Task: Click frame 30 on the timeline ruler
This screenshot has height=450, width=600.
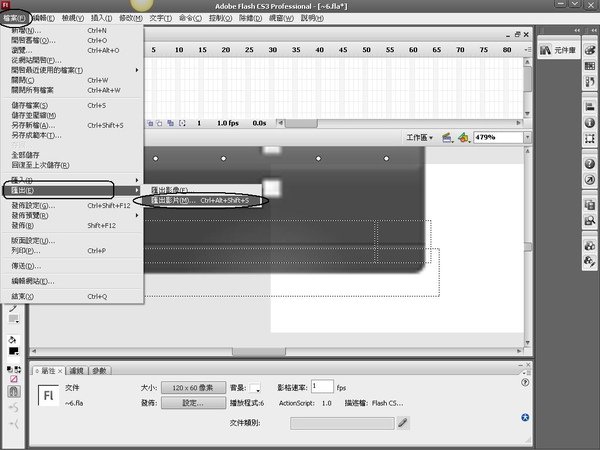Action: coord(272,50)
